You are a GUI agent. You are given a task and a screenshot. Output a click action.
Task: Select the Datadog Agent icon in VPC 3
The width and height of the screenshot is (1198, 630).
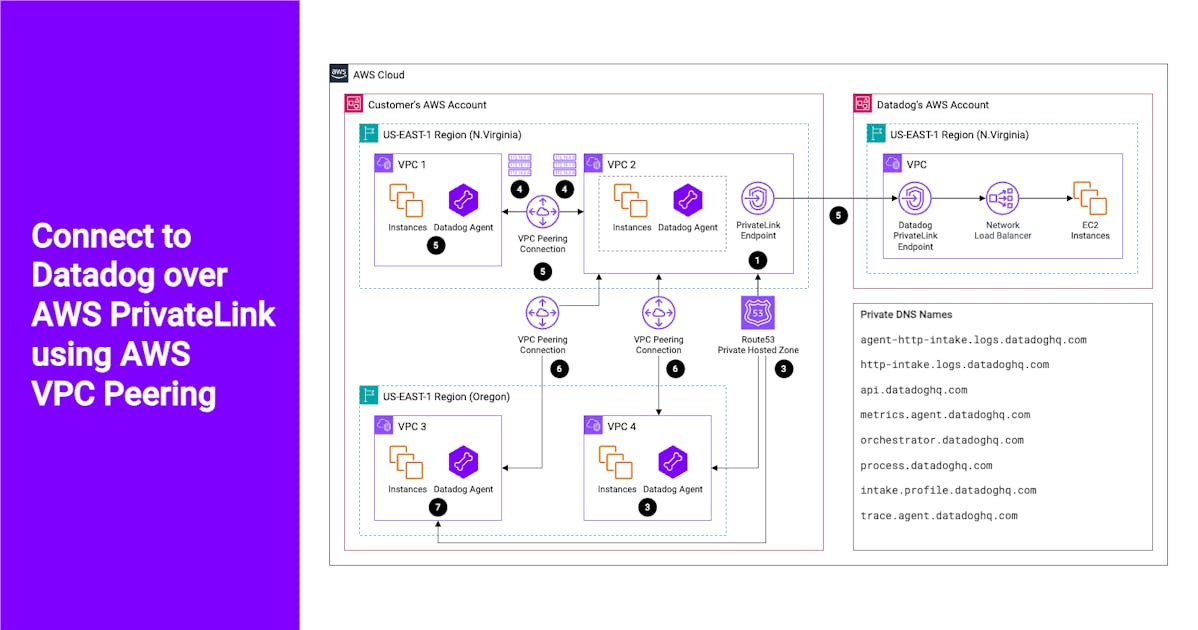(463, 462)
